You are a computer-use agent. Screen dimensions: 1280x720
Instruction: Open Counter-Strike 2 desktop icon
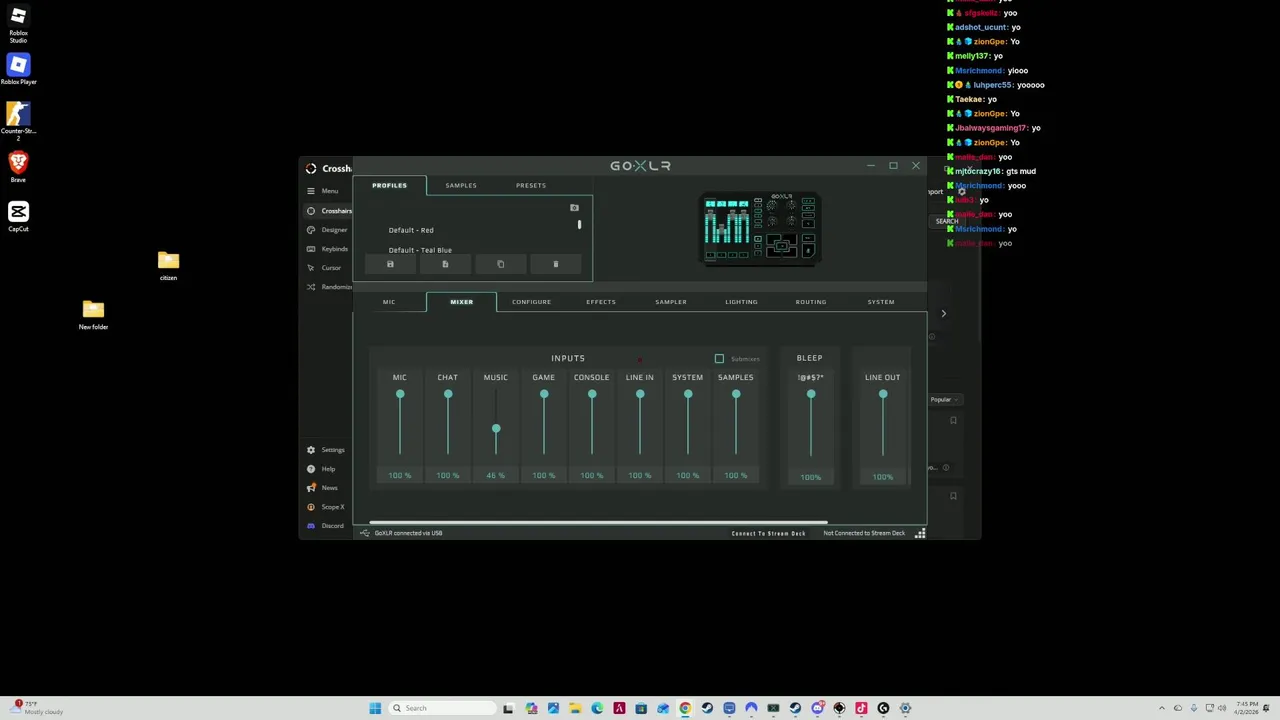click(18, 120)
